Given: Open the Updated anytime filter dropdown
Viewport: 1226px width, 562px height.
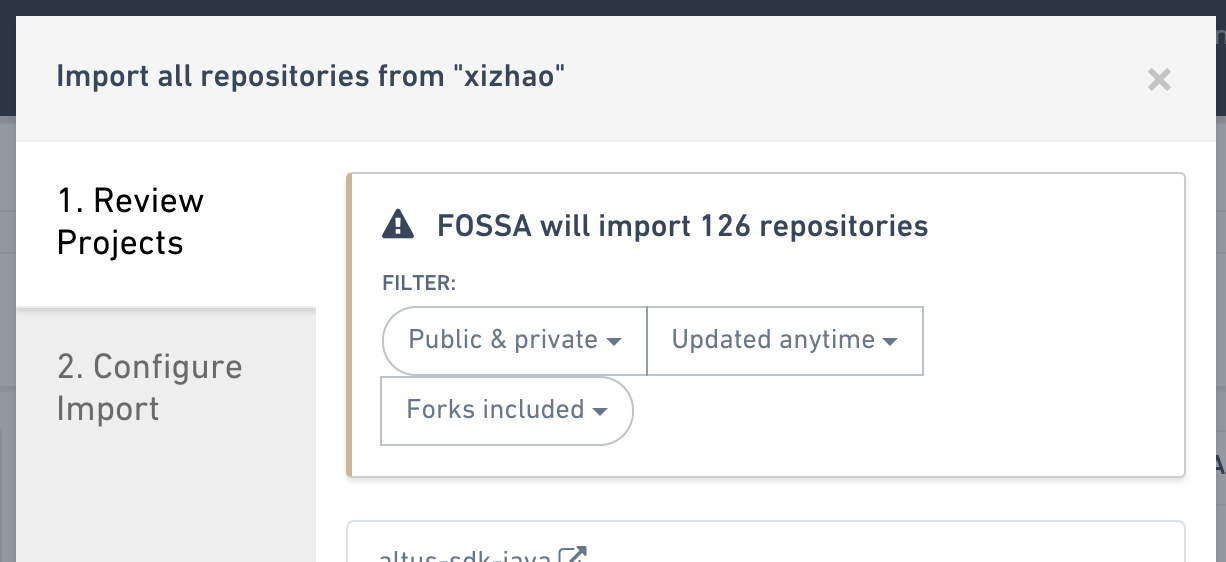Looking at the screenshot, I should pyautogui.click(x=784, y=340).
